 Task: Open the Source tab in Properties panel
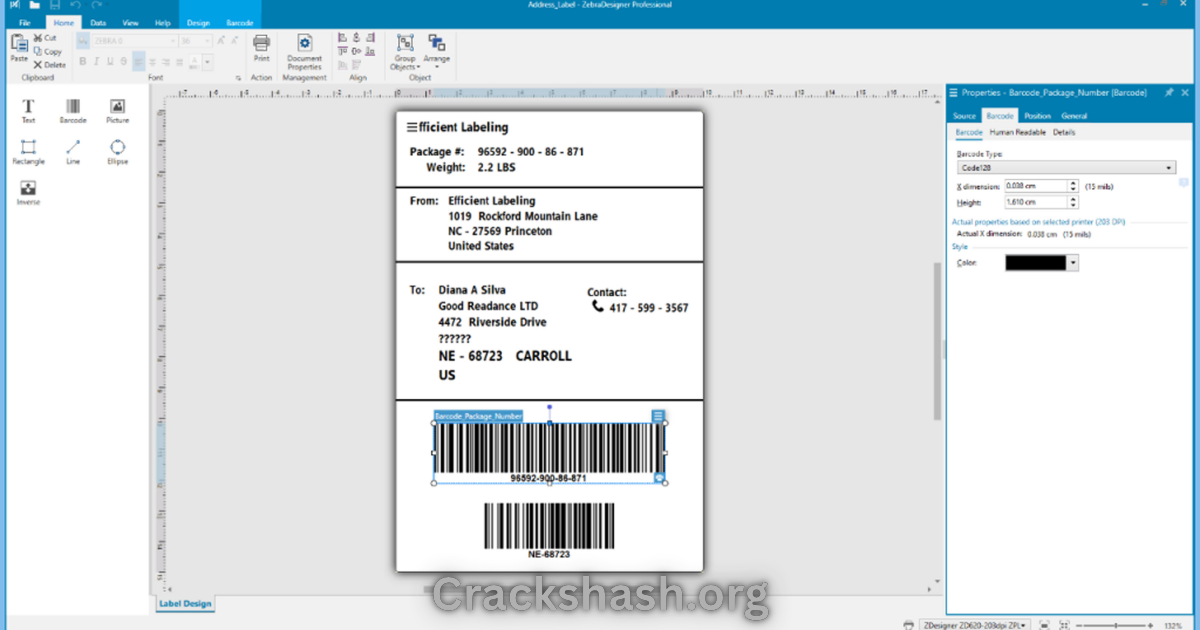[x=964, y=116]
